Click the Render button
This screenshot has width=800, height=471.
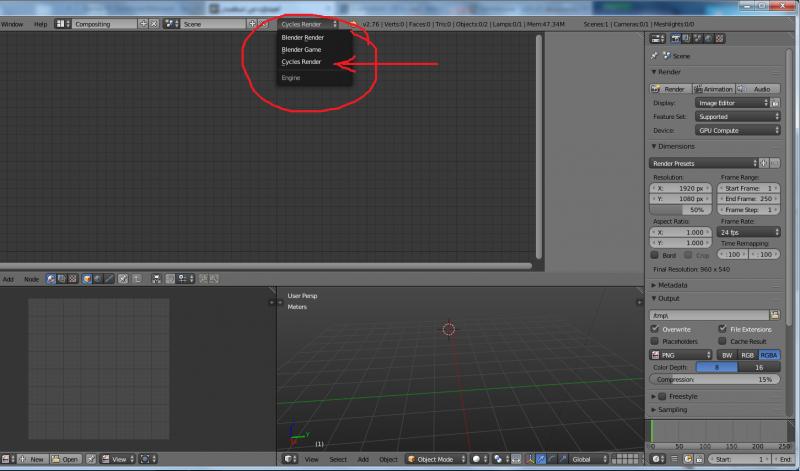click(670, 89)
